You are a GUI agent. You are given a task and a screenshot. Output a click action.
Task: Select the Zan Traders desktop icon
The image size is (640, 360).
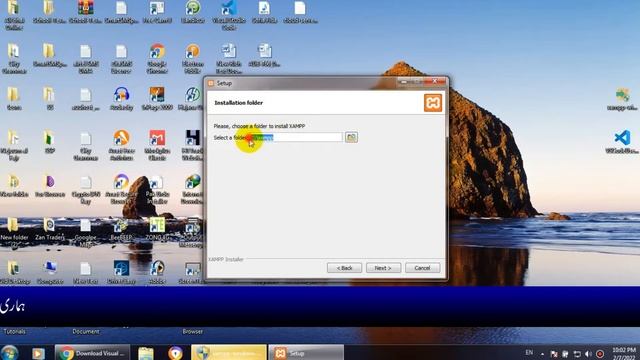[49, 230]
